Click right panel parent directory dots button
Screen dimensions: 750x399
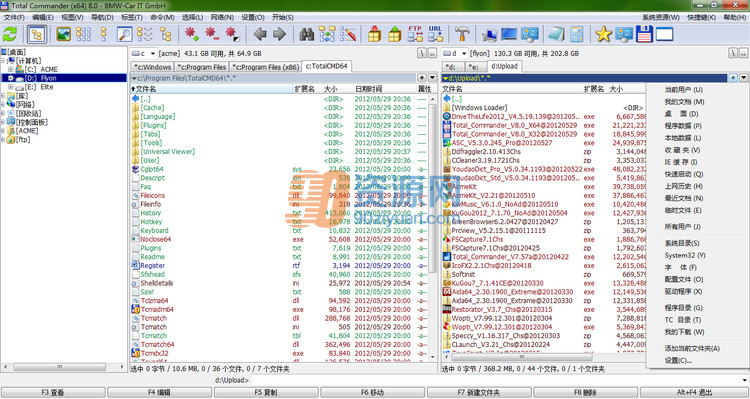[x=744, y=54]
